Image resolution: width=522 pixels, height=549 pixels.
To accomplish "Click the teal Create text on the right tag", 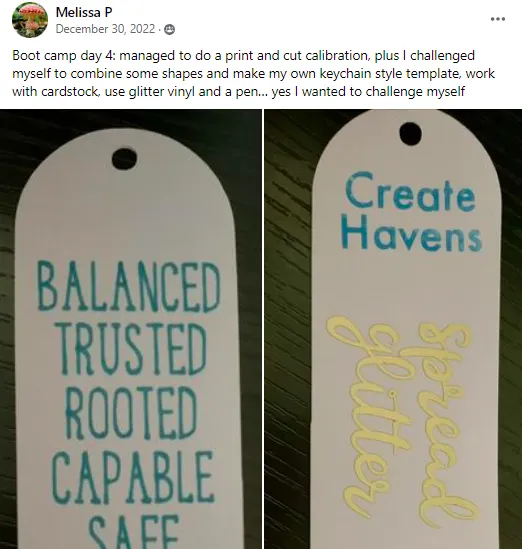I will tap(410, 192).
